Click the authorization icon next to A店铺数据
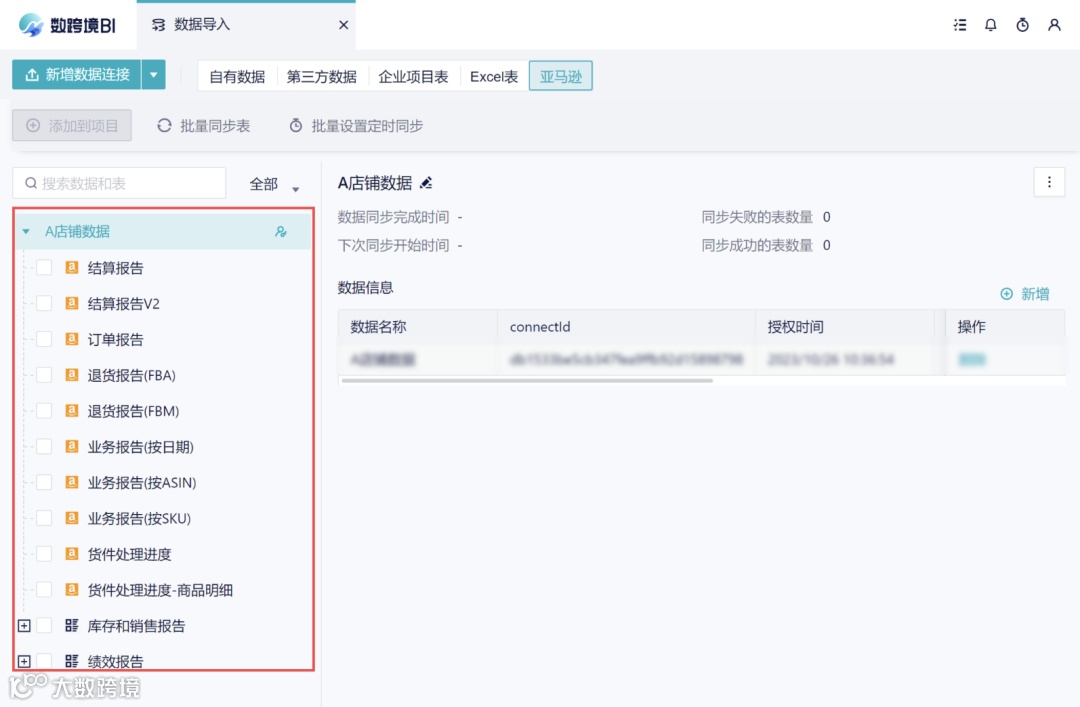The image size is (1080, 707). [x=281, y=230]
